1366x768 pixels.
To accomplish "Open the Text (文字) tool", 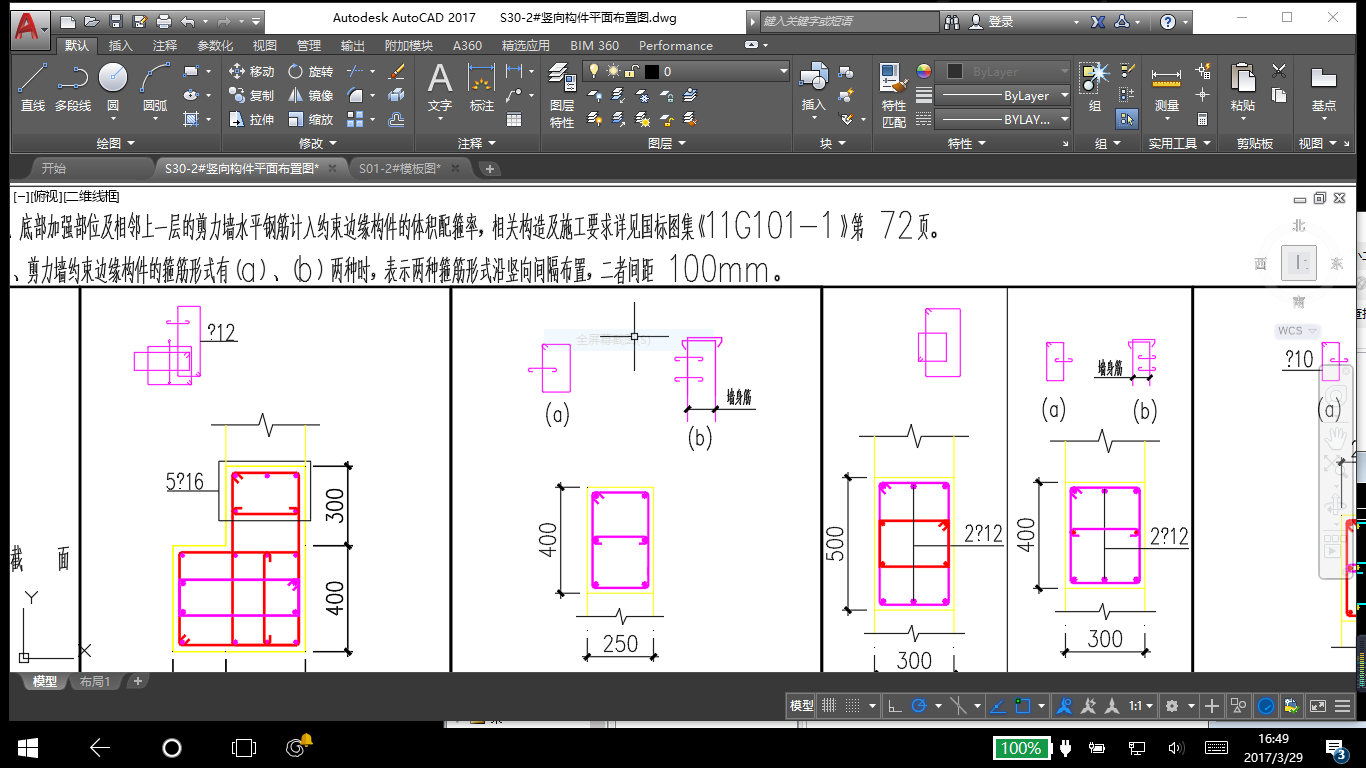I will (440, 86).
